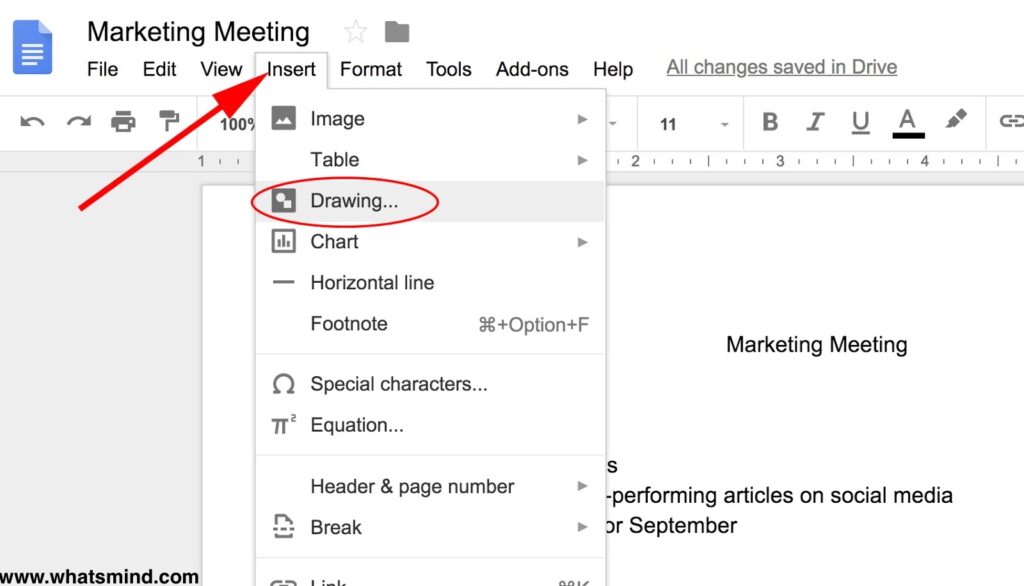Viewport: 1024px width, 586px height.
Task: Open the View menu
Action: 221,69
